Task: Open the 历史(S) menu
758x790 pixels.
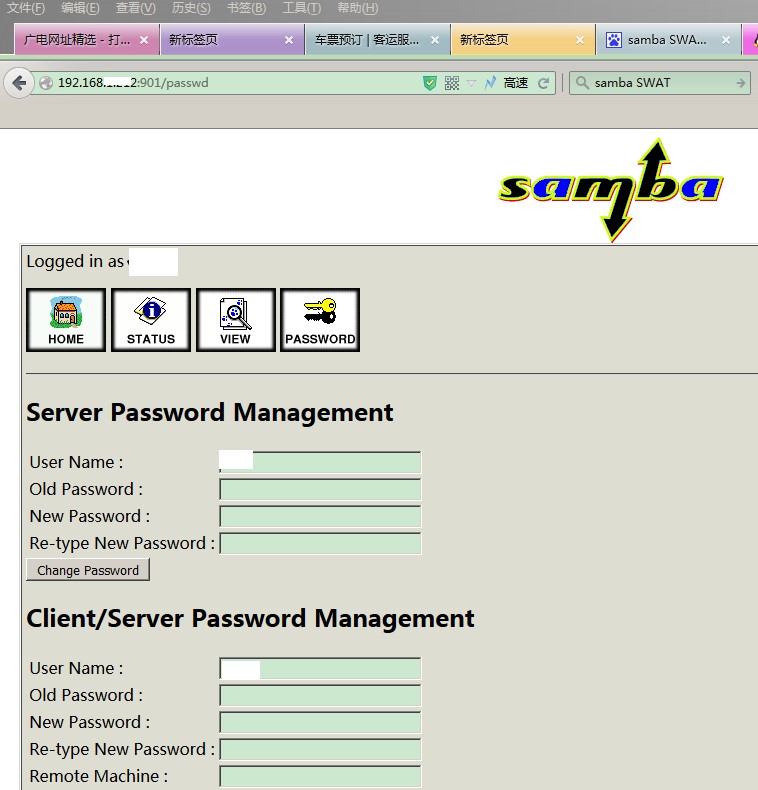Action: [191, 8]
